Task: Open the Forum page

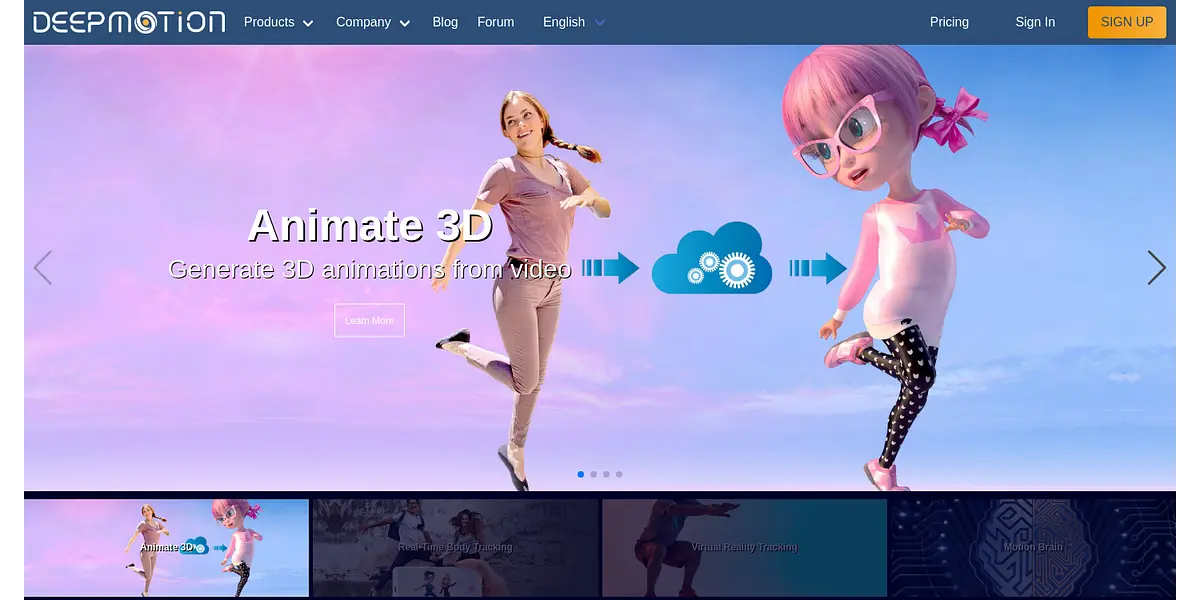Action: click(496, 22)
